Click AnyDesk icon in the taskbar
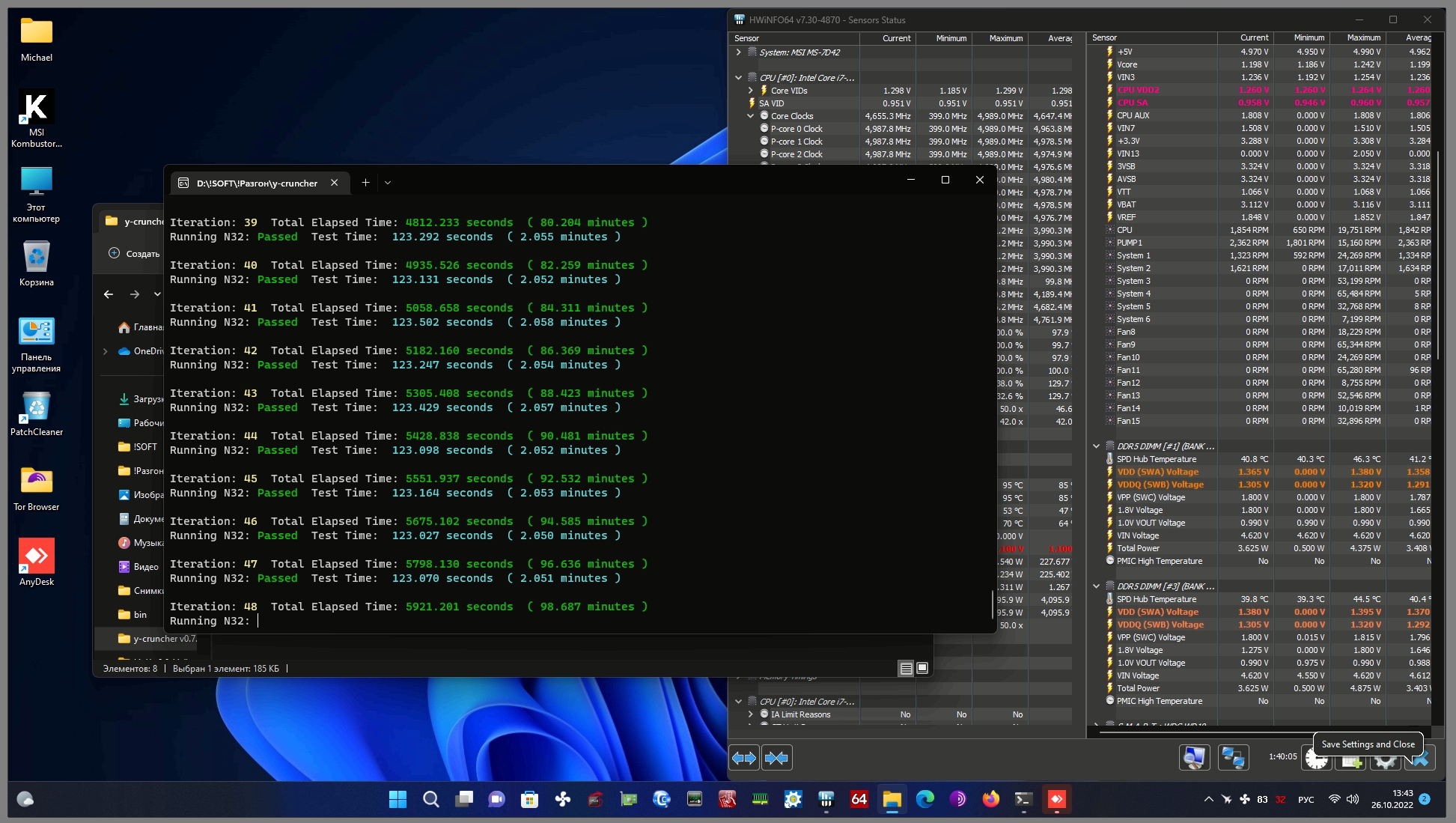 click(x=1056, y=799)
